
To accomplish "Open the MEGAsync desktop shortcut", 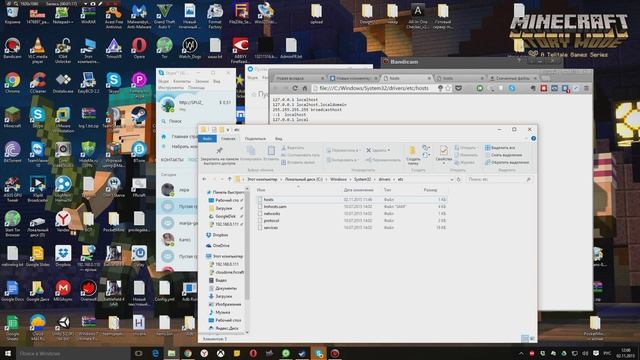I will 63,290.
